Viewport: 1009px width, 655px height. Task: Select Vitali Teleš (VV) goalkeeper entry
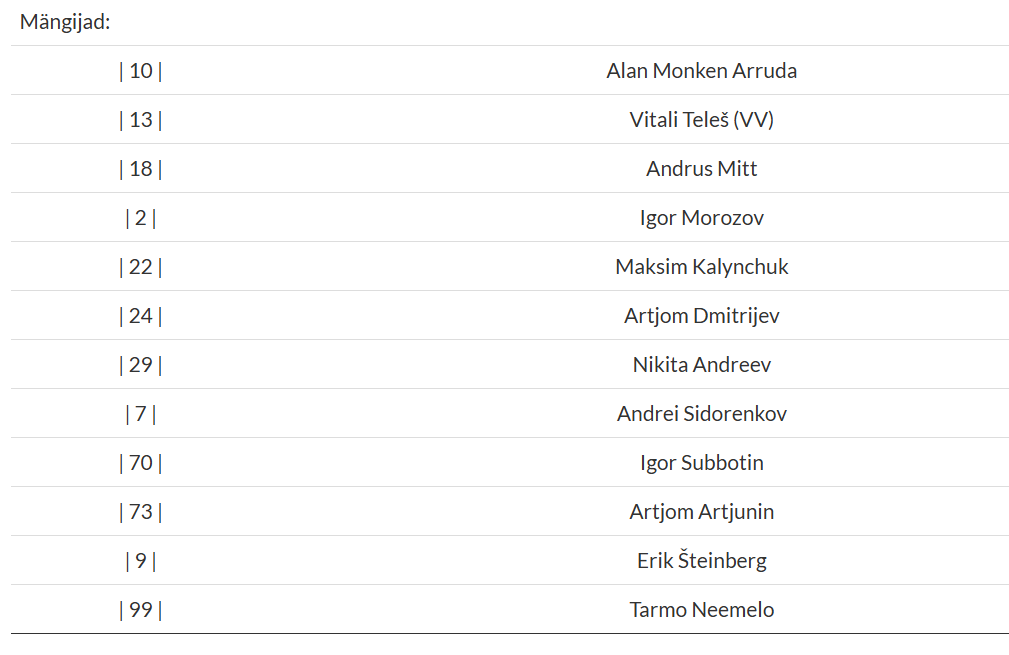coord(701,120)
